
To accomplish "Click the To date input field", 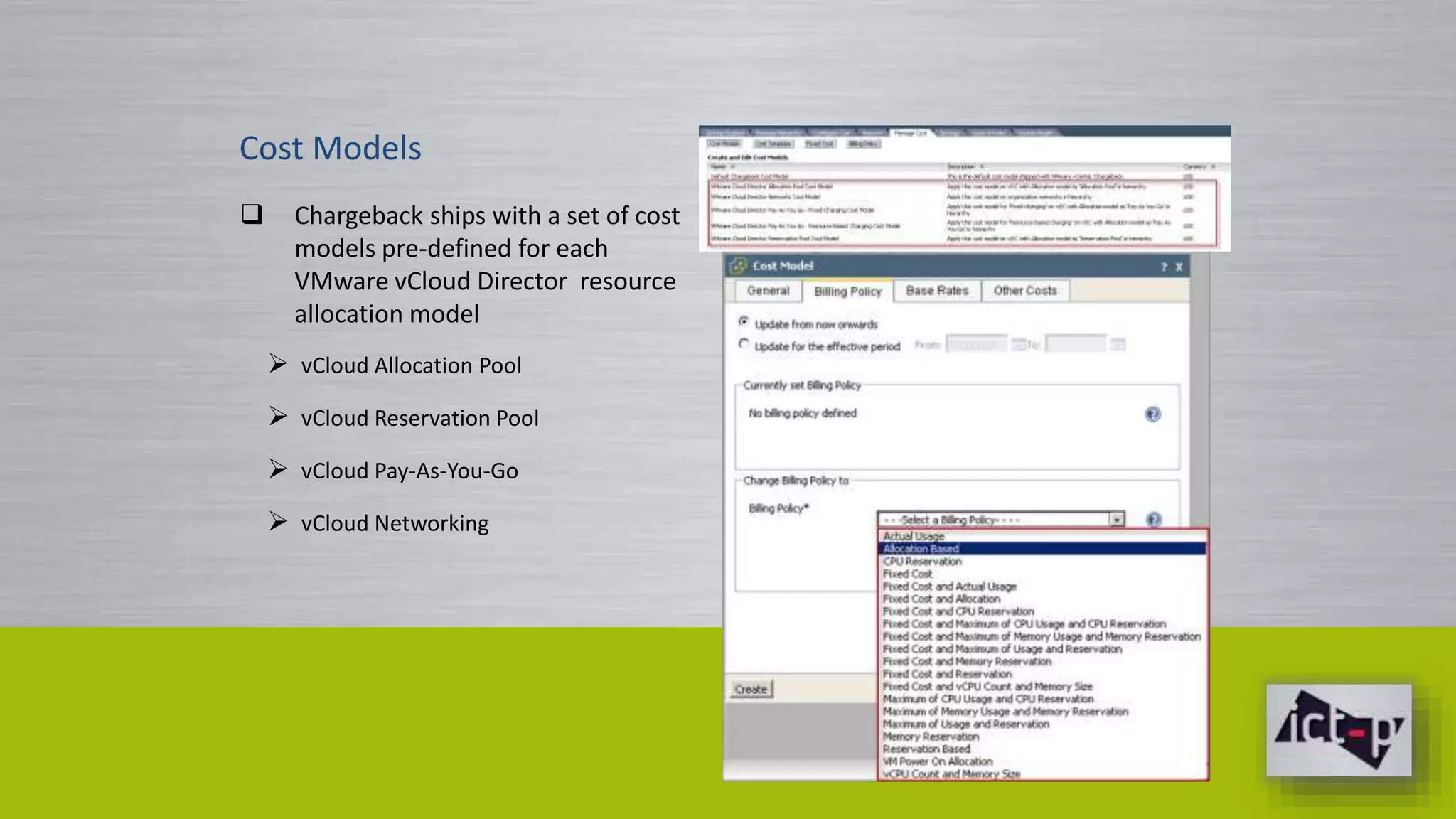I will point(1076,345).
